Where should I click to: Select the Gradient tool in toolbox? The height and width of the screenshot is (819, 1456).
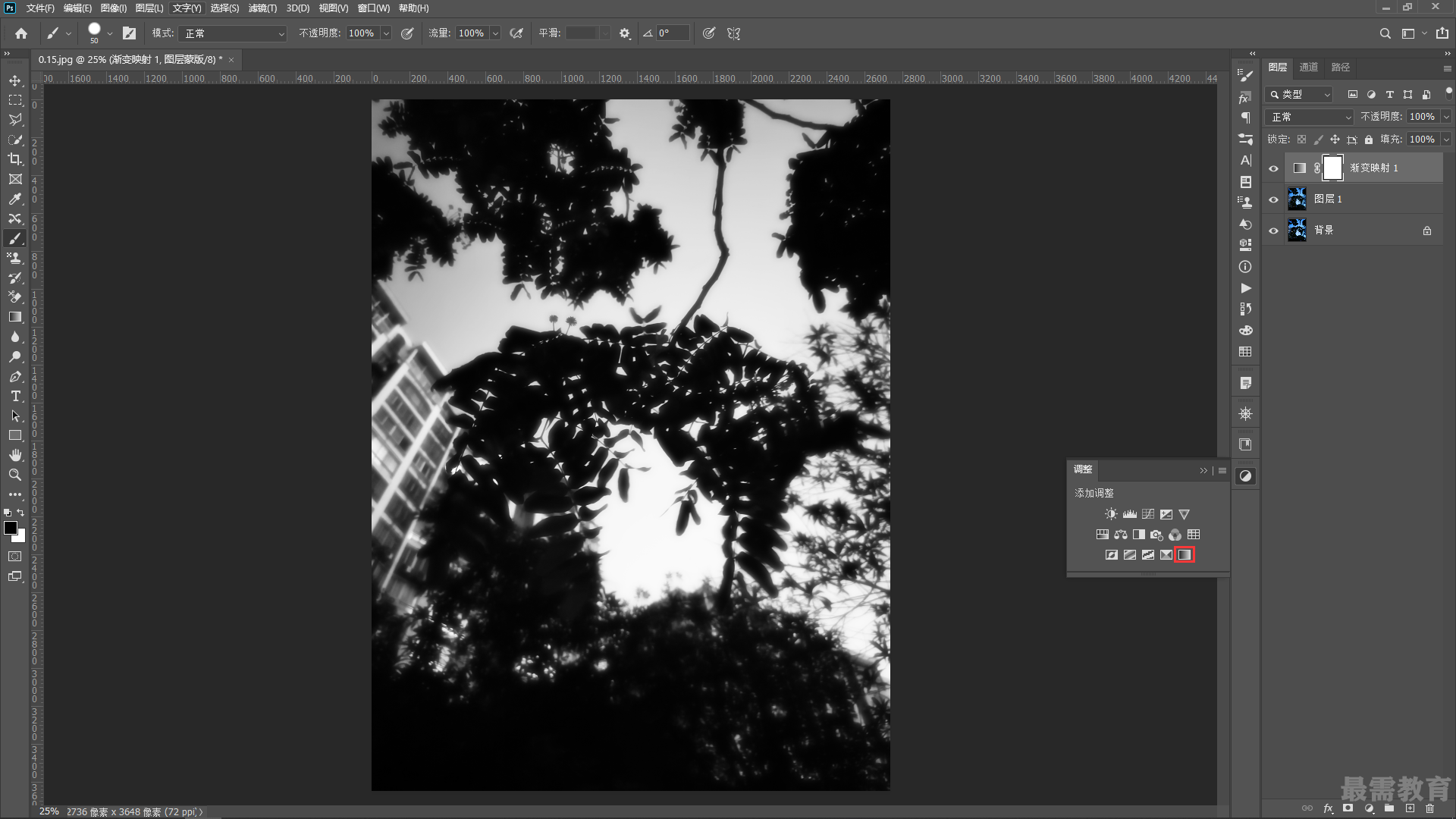tap(15, 317)
